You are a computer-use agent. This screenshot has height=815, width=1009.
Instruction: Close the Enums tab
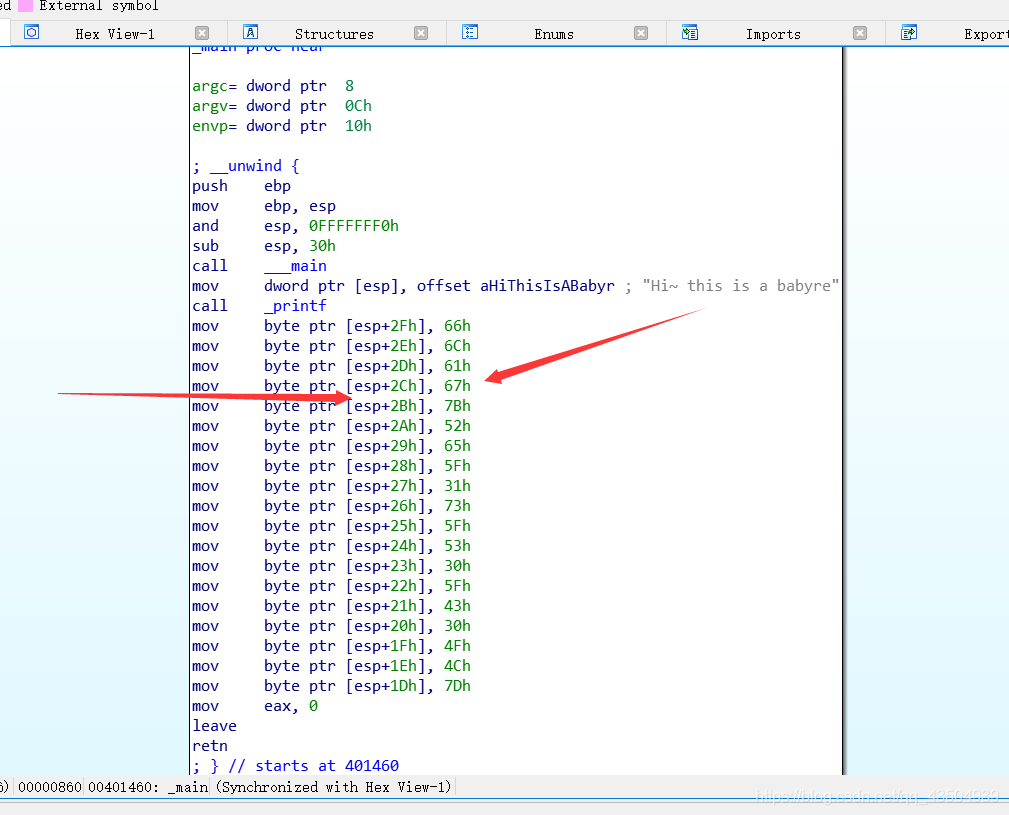coord(641,33)
